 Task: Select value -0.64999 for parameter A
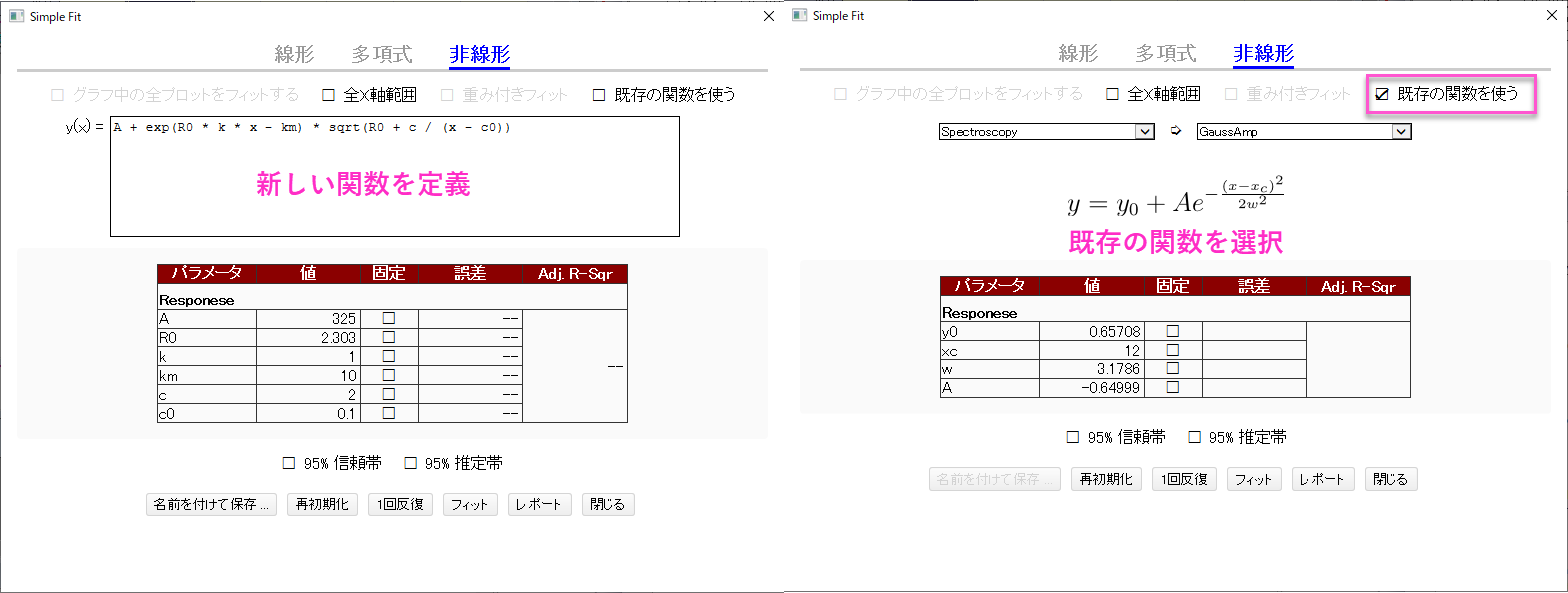tap(1092, 388)
